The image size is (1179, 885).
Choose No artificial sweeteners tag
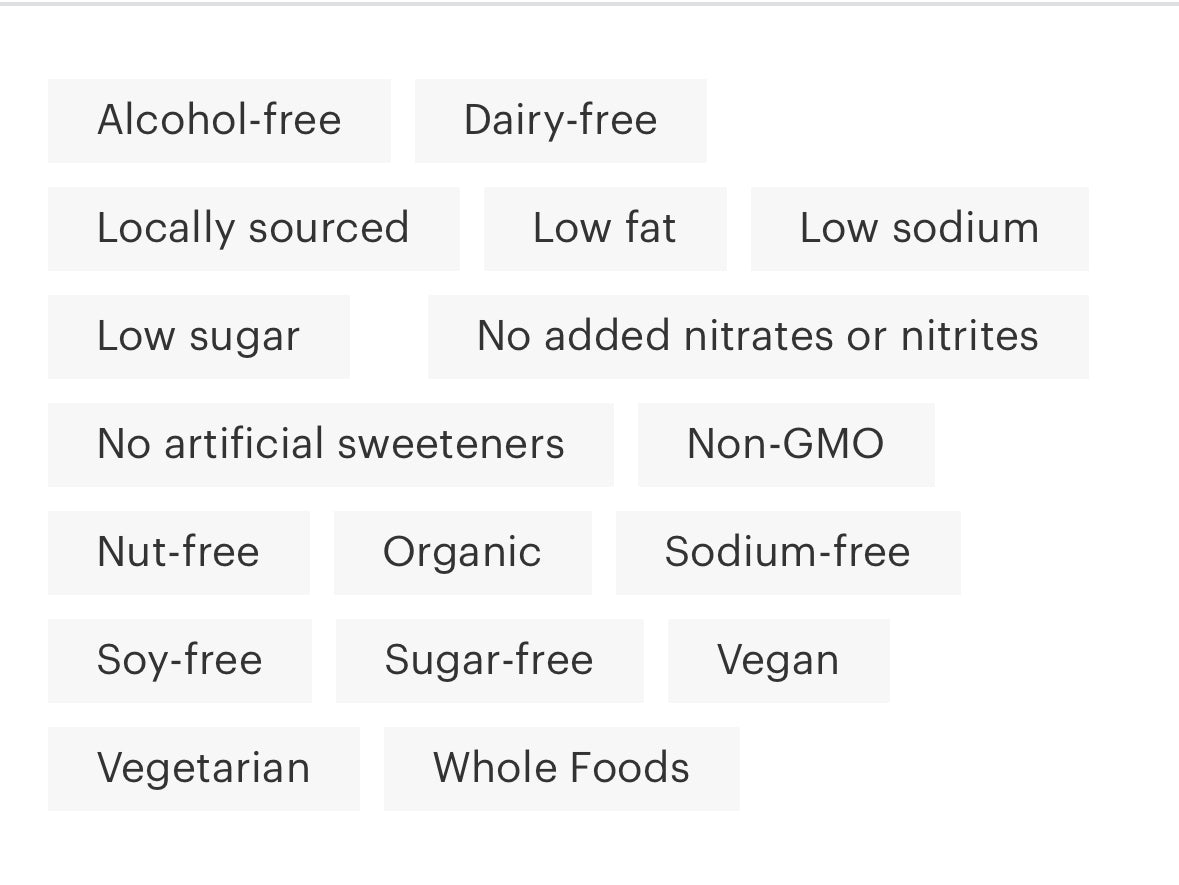330,445
